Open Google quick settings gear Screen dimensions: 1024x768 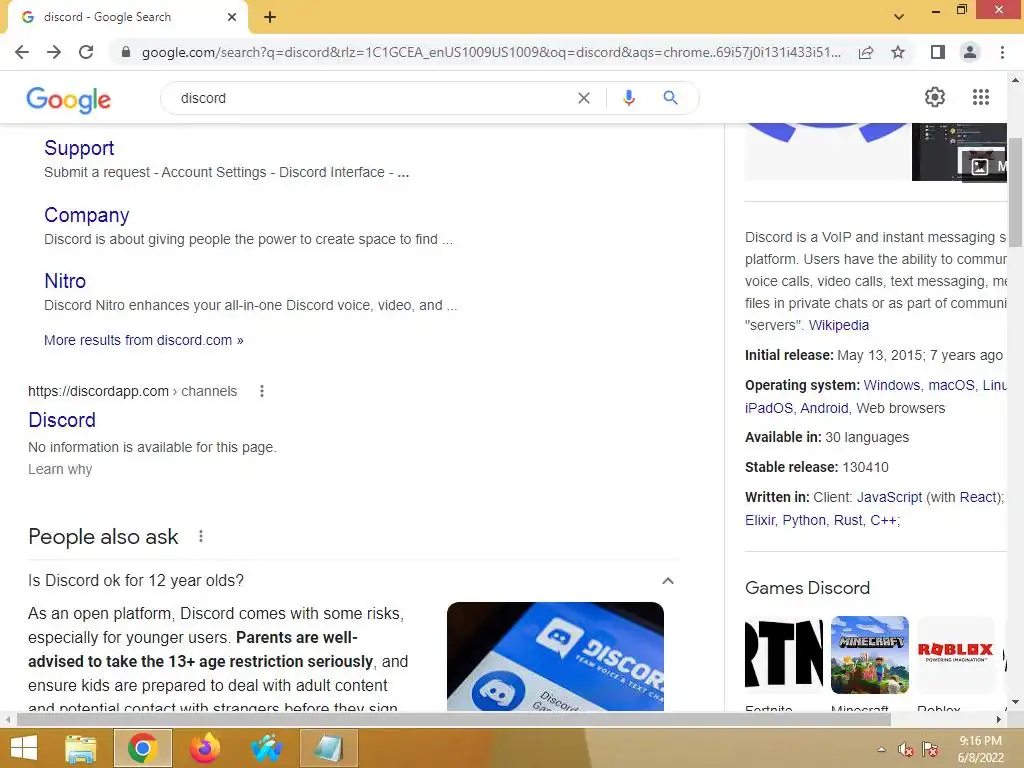[x=935, y=97]
